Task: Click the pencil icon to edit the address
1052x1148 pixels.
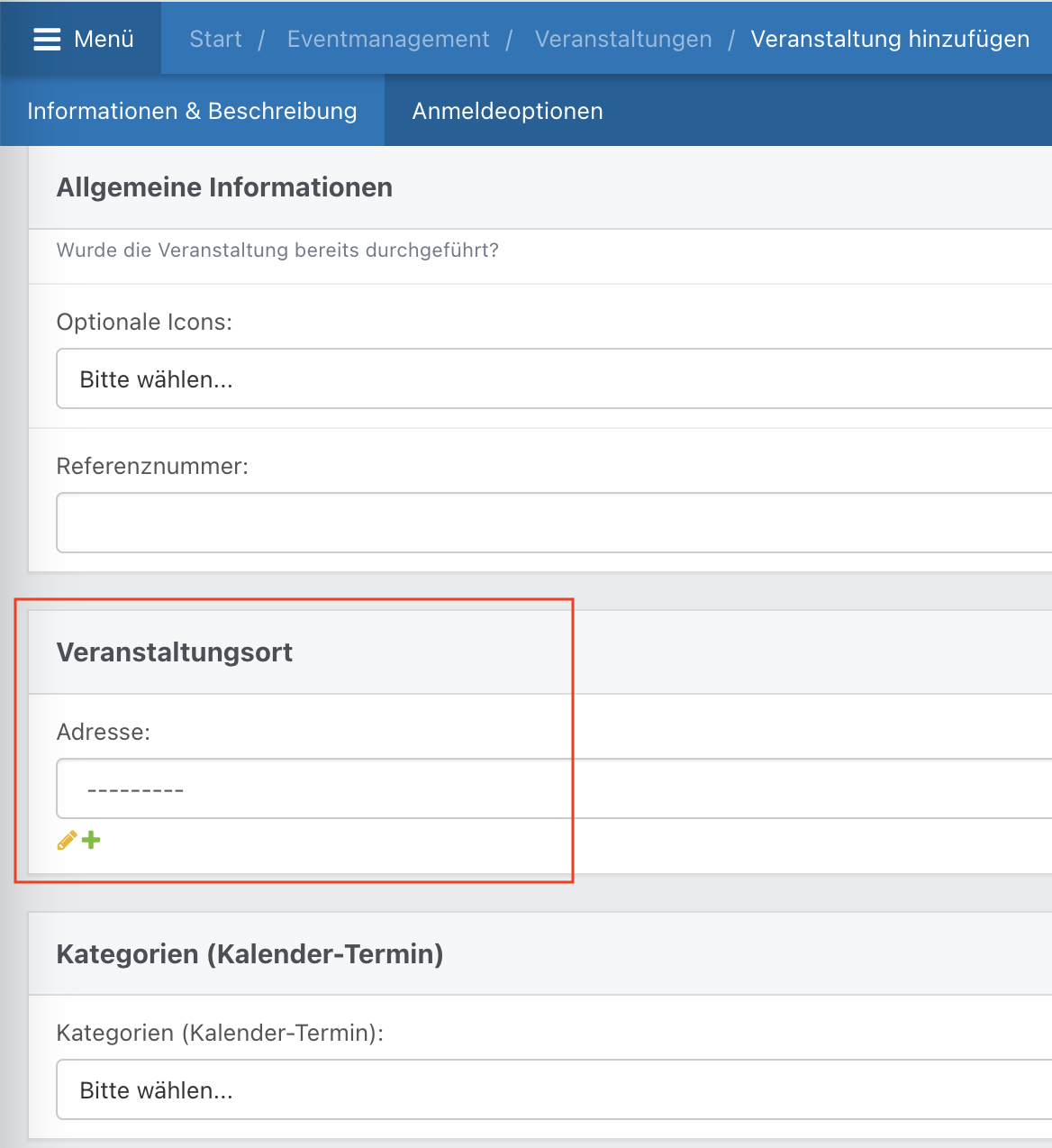Action: click(x=67, y=841)
